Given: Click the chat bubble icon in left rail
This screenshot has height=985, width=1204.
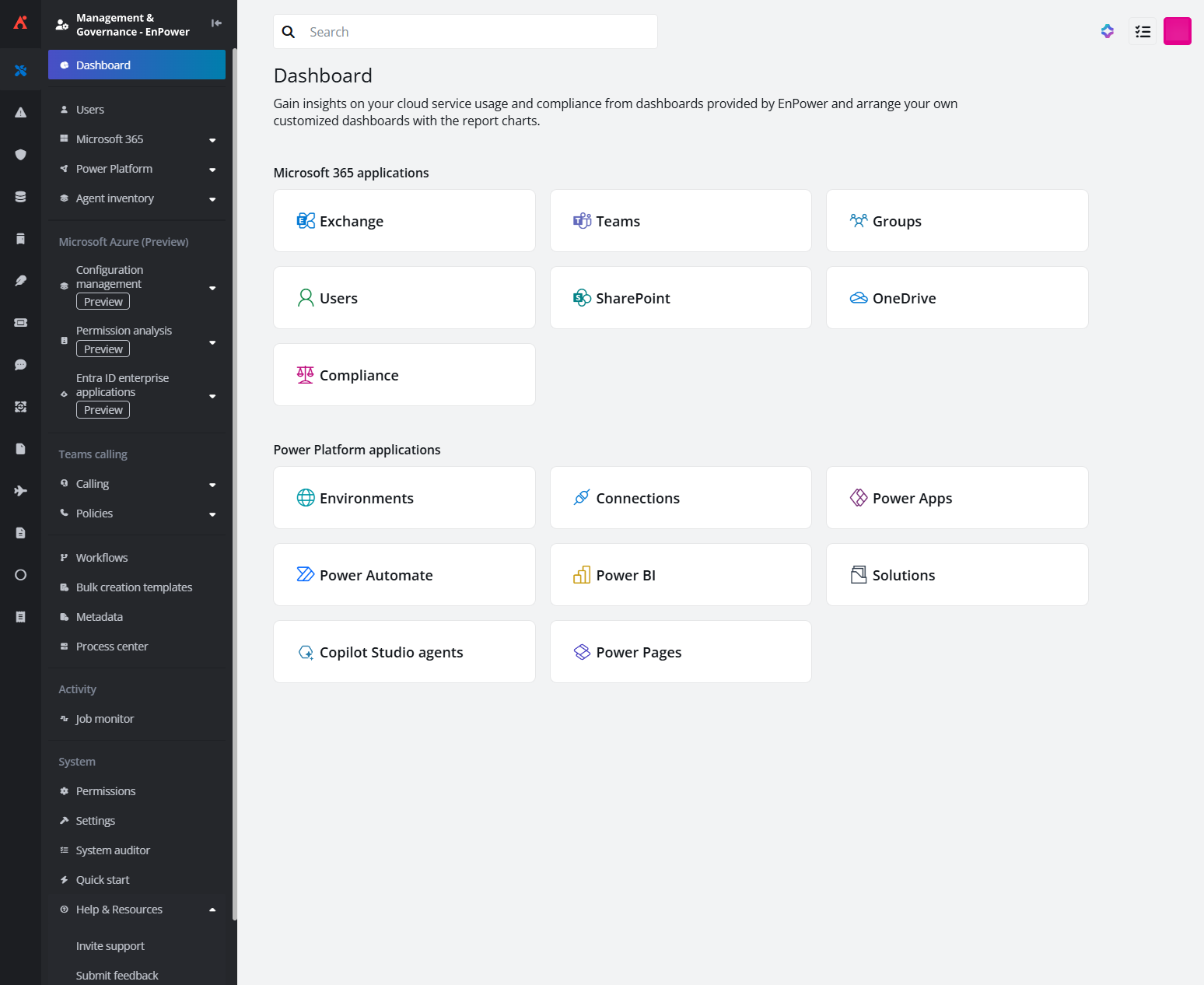Looking at the screenshot, I should pos(21,365).
